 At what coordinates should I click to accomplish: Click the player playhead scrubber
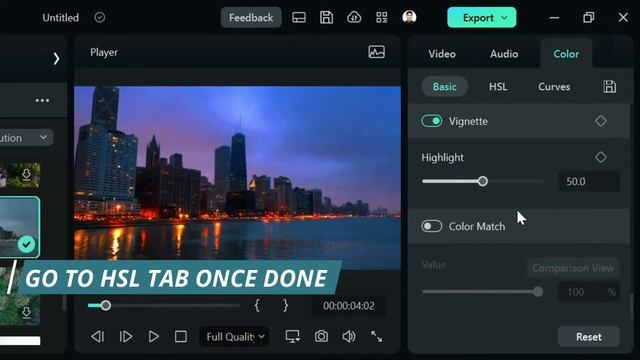(x=106, y=305)
